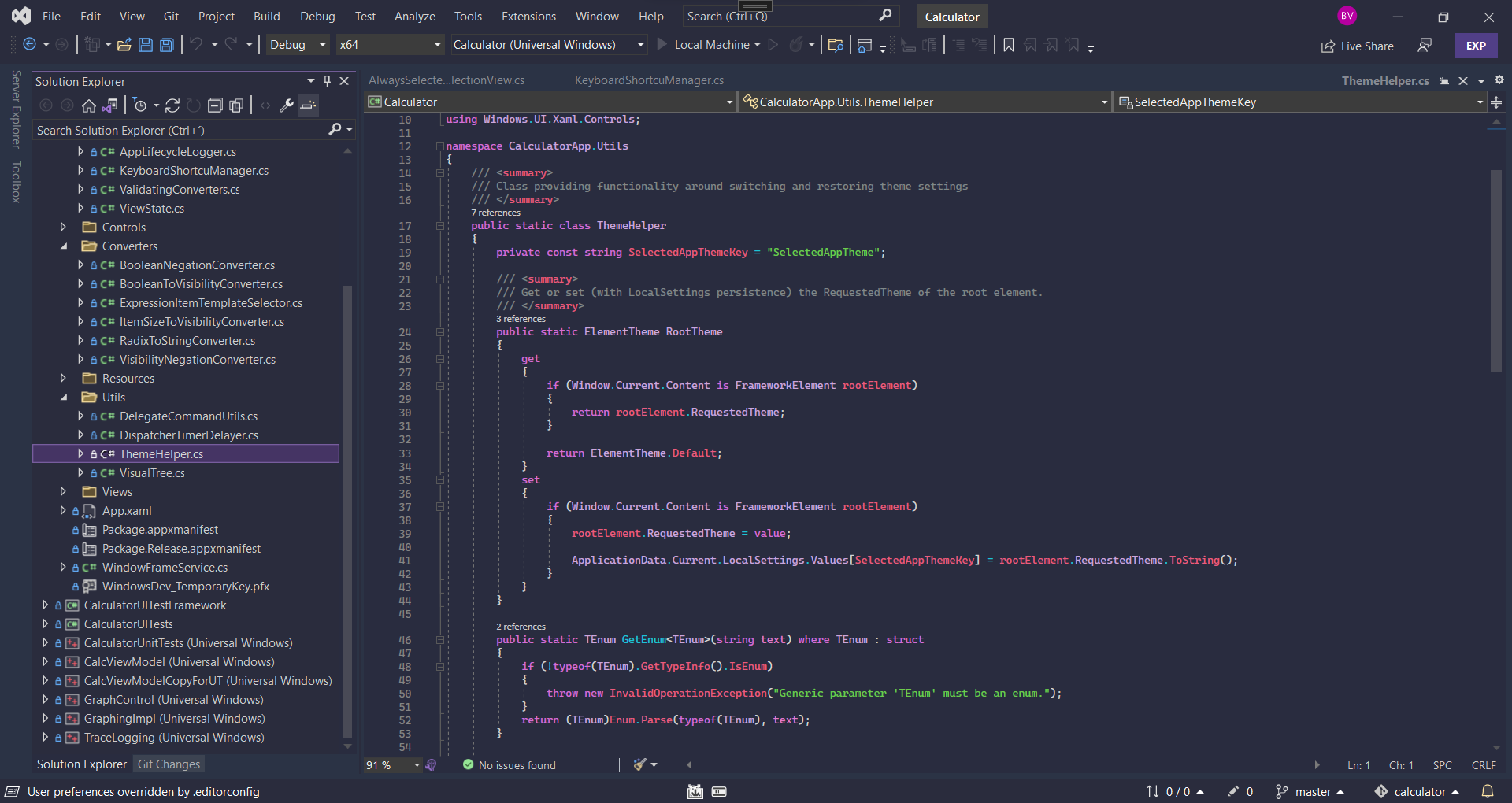1512x803 pixels.
Task: Open the Build menu
Action: pyautogui.click(x=266, y=16)
